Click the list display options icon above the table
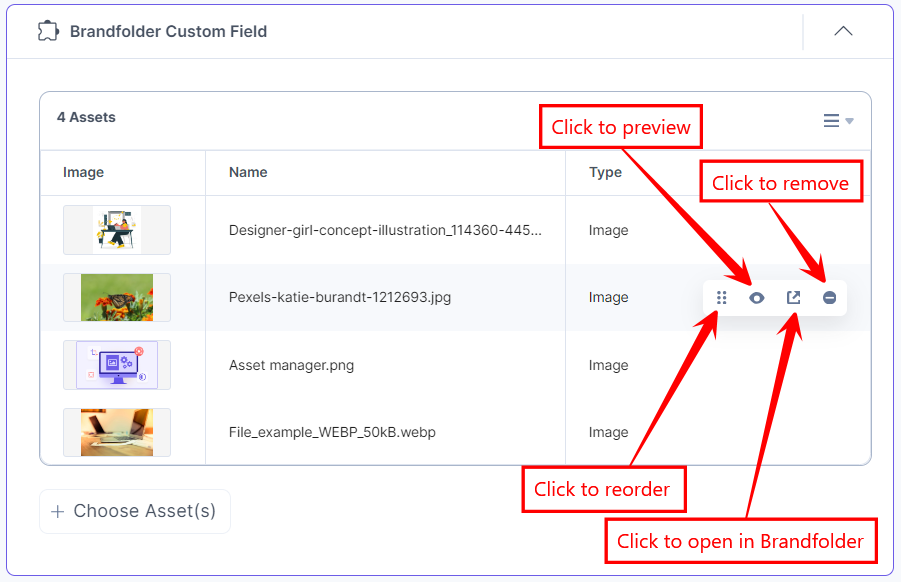 830,120
